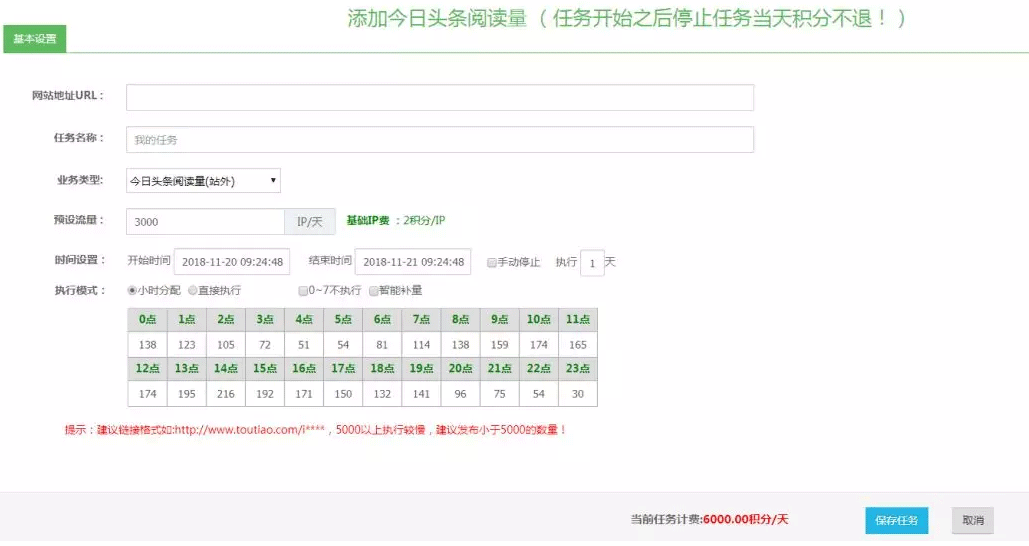Click the 0点 hourly value cell 138

coord(148,344)
